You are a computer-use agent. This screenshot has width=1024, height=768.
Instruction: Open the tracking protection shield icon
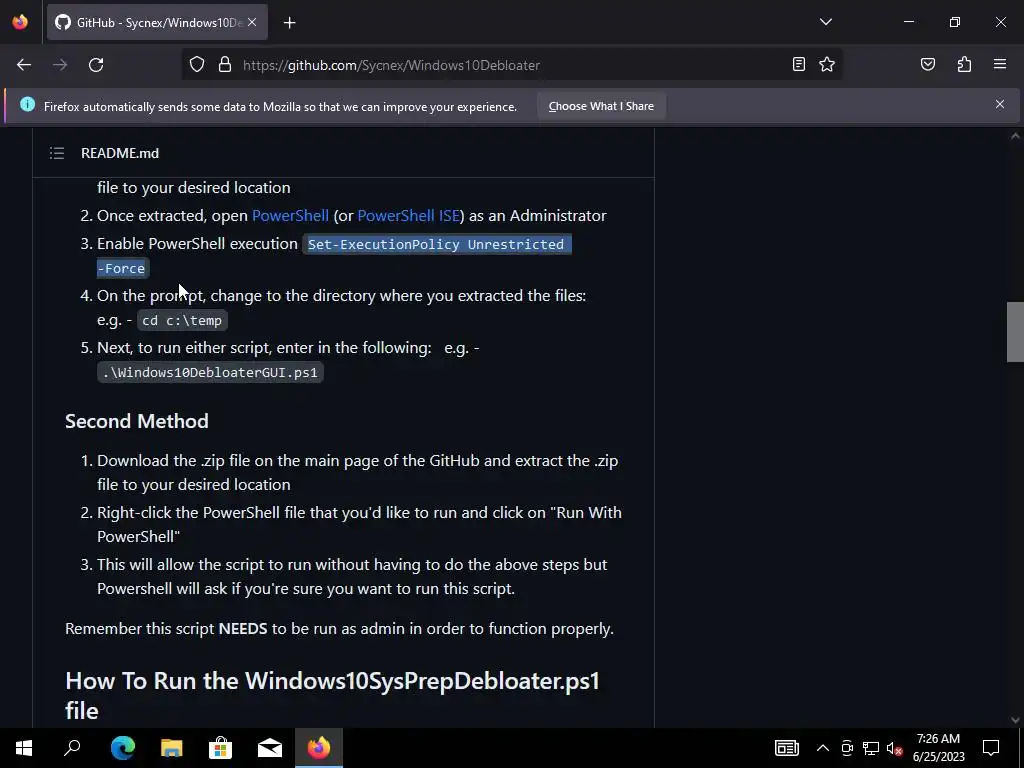pyautogui.click(x=197, y=65)
